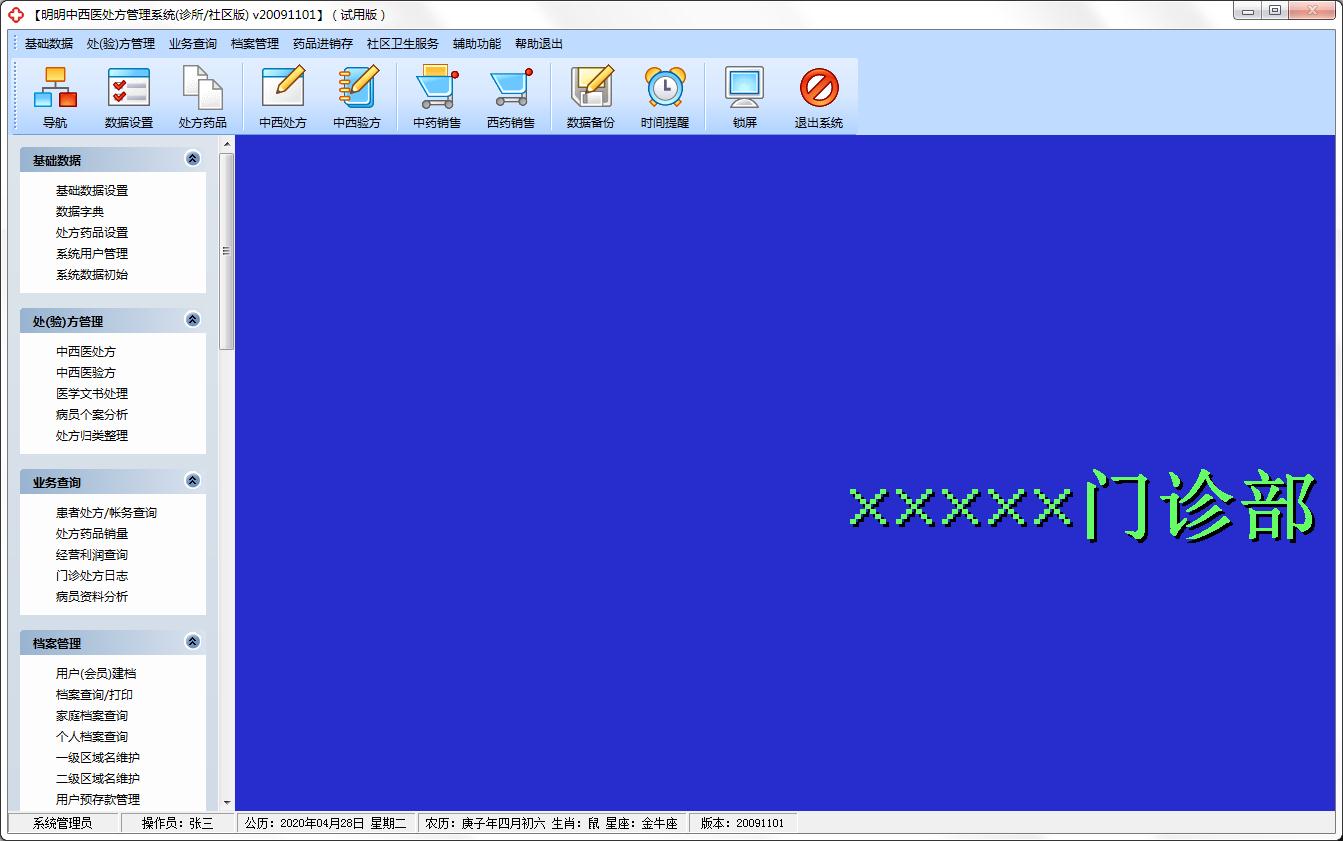
Task: Open 个人档案查询 link
Action: pyautogui.click(x=92, y=737)
